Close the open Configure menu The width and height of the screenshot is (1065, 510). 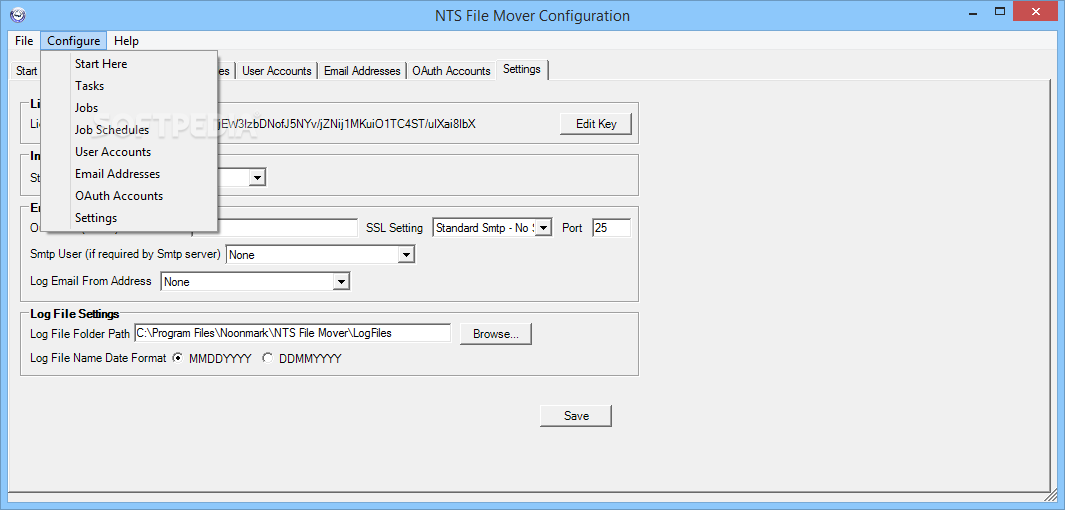(74, 41)
